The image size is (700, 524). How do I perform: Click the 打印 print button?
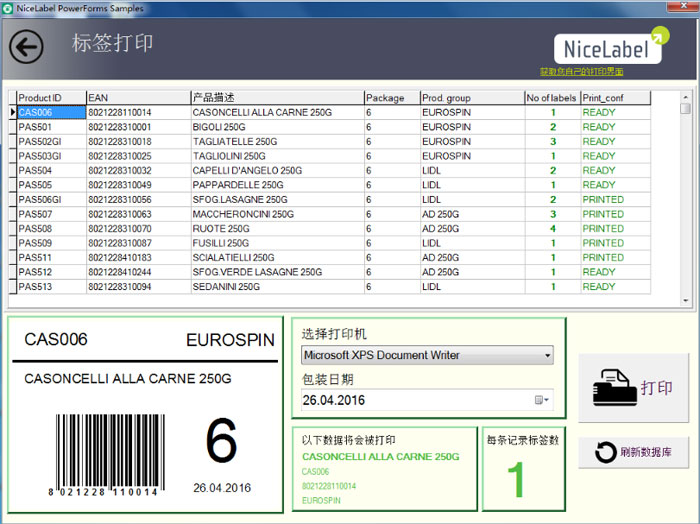[633, 387]
